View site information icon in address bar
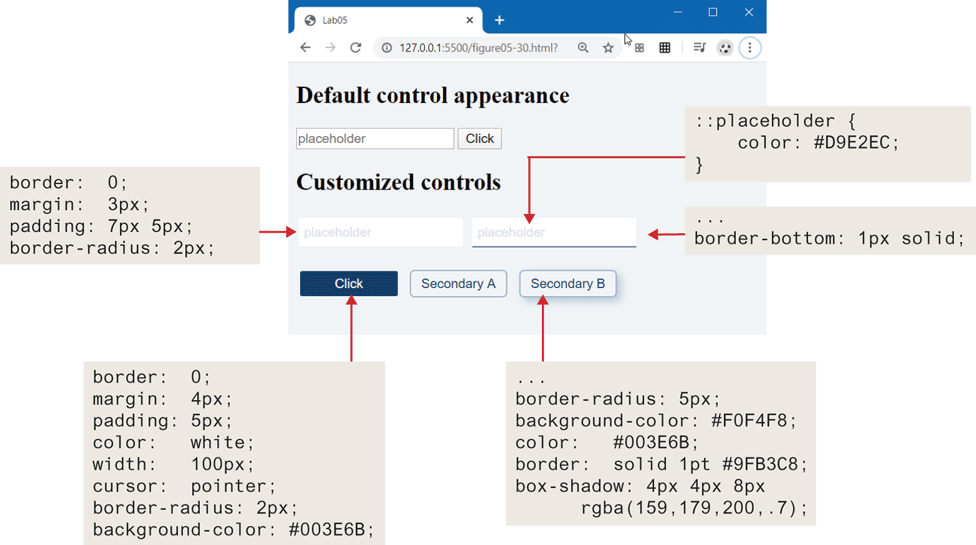 coord(386,48)
